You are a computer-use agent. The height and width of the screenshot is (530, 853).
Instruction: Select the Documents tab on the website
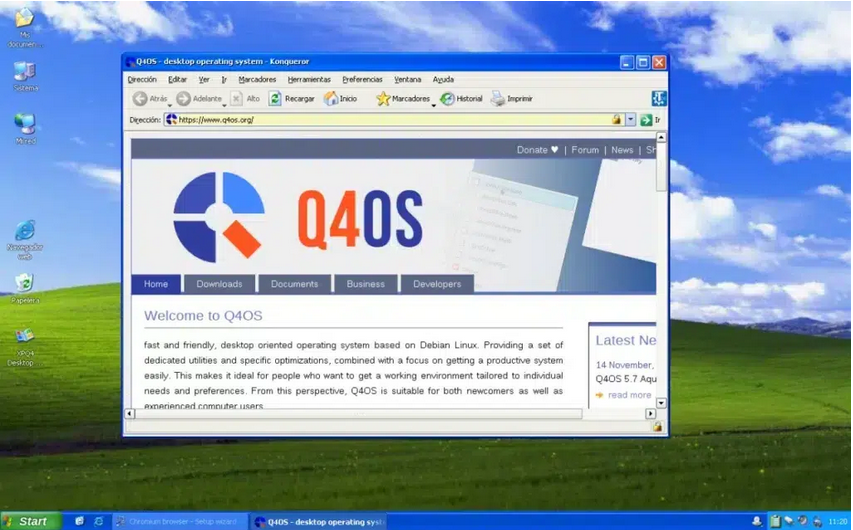[294, 284]
